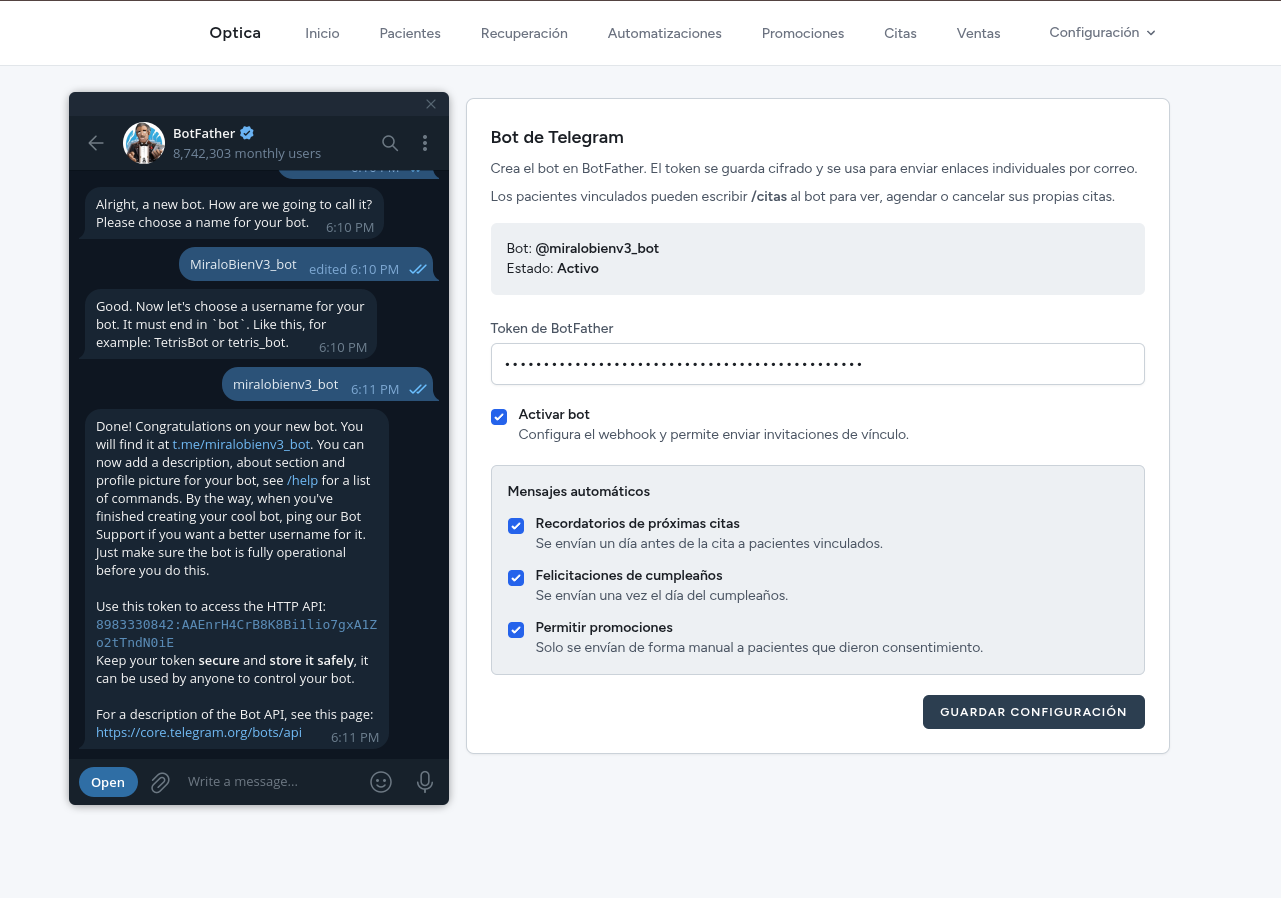Open the emoji picker in Telegram
Image resolution: width=1281 pixels, height=898 pixels.
pos(381,782)
